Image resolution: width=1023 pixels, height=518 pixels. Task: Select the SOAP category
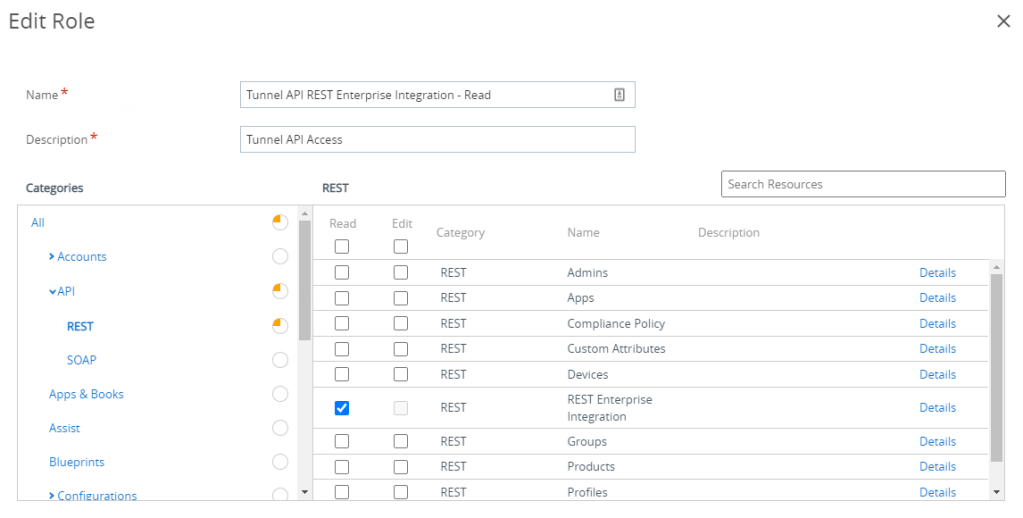coord(81,360)
